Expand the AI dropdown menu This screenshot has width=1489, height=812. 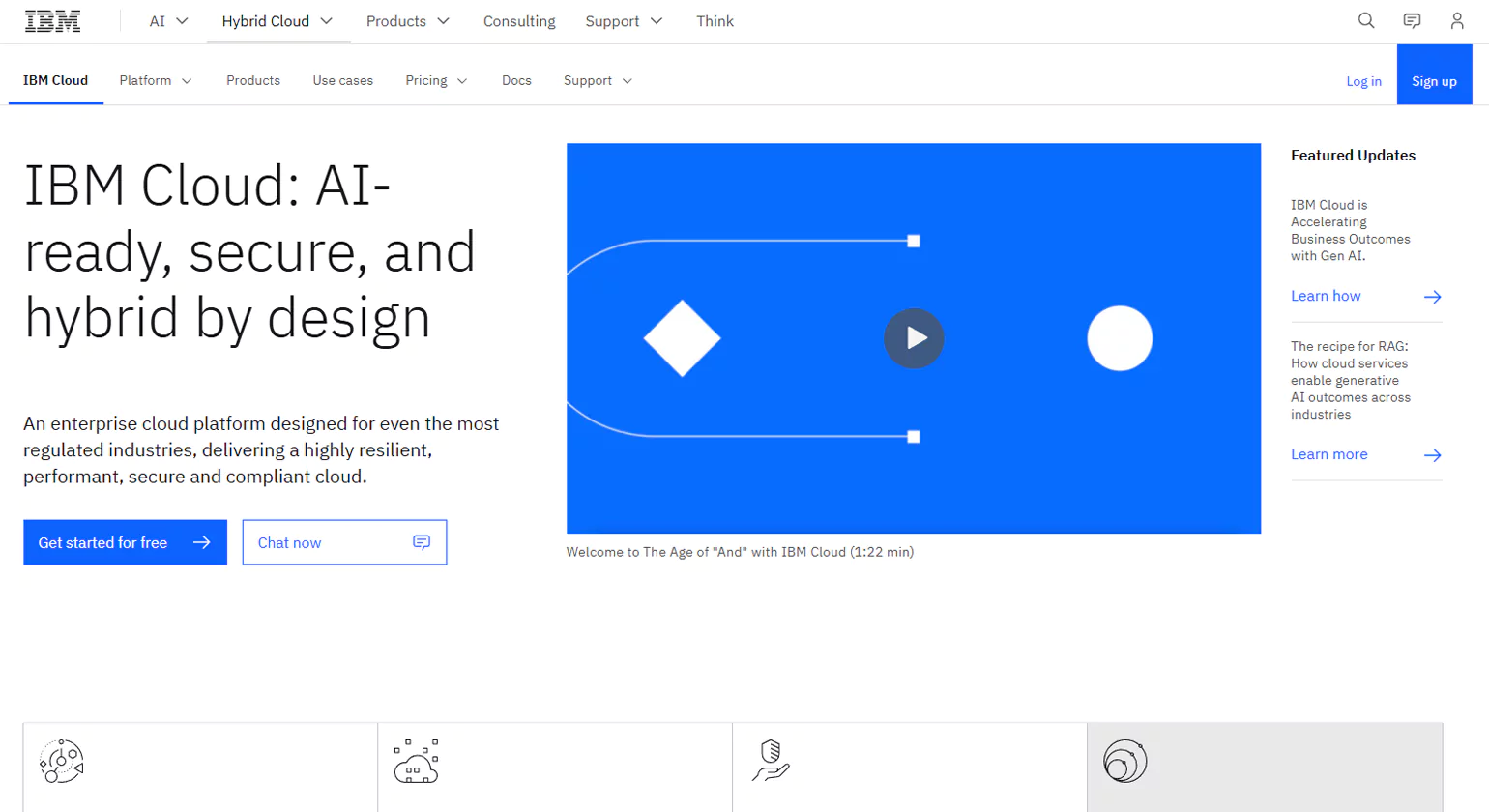(x=168, y=21)
